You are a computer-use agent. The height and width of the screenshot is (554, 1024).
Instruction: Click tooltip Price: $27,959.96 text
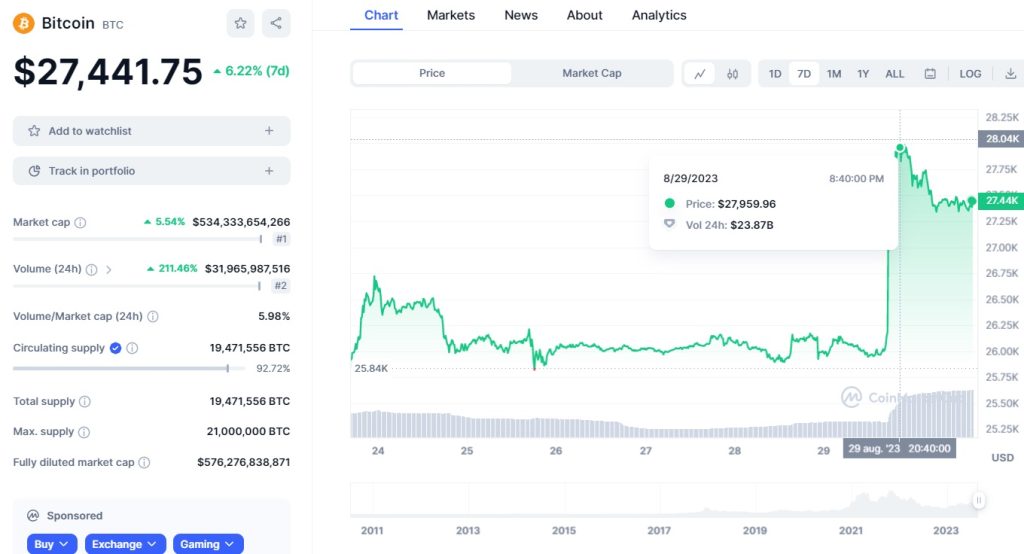click(731, 204)
